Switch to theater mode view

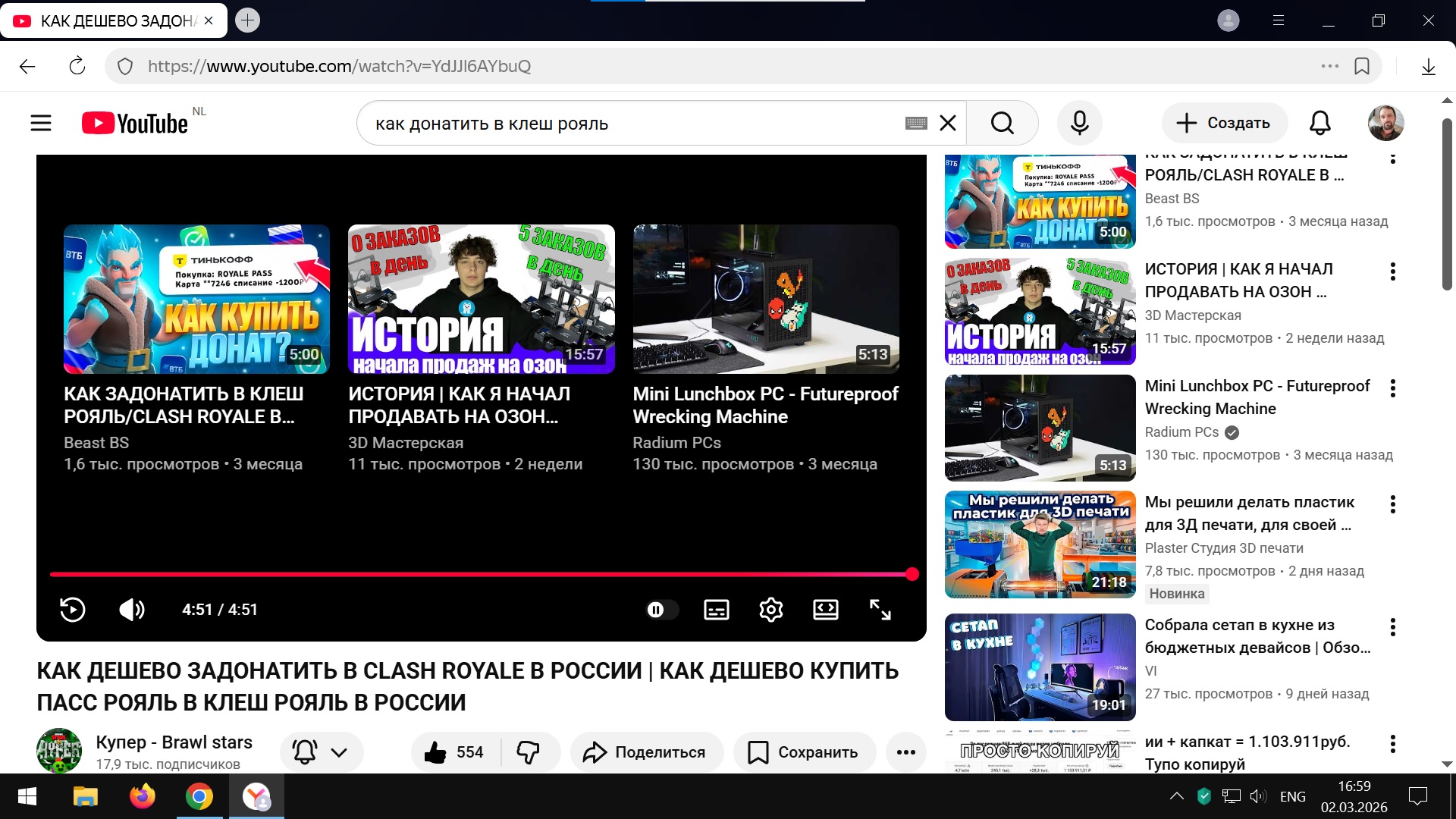825,610
